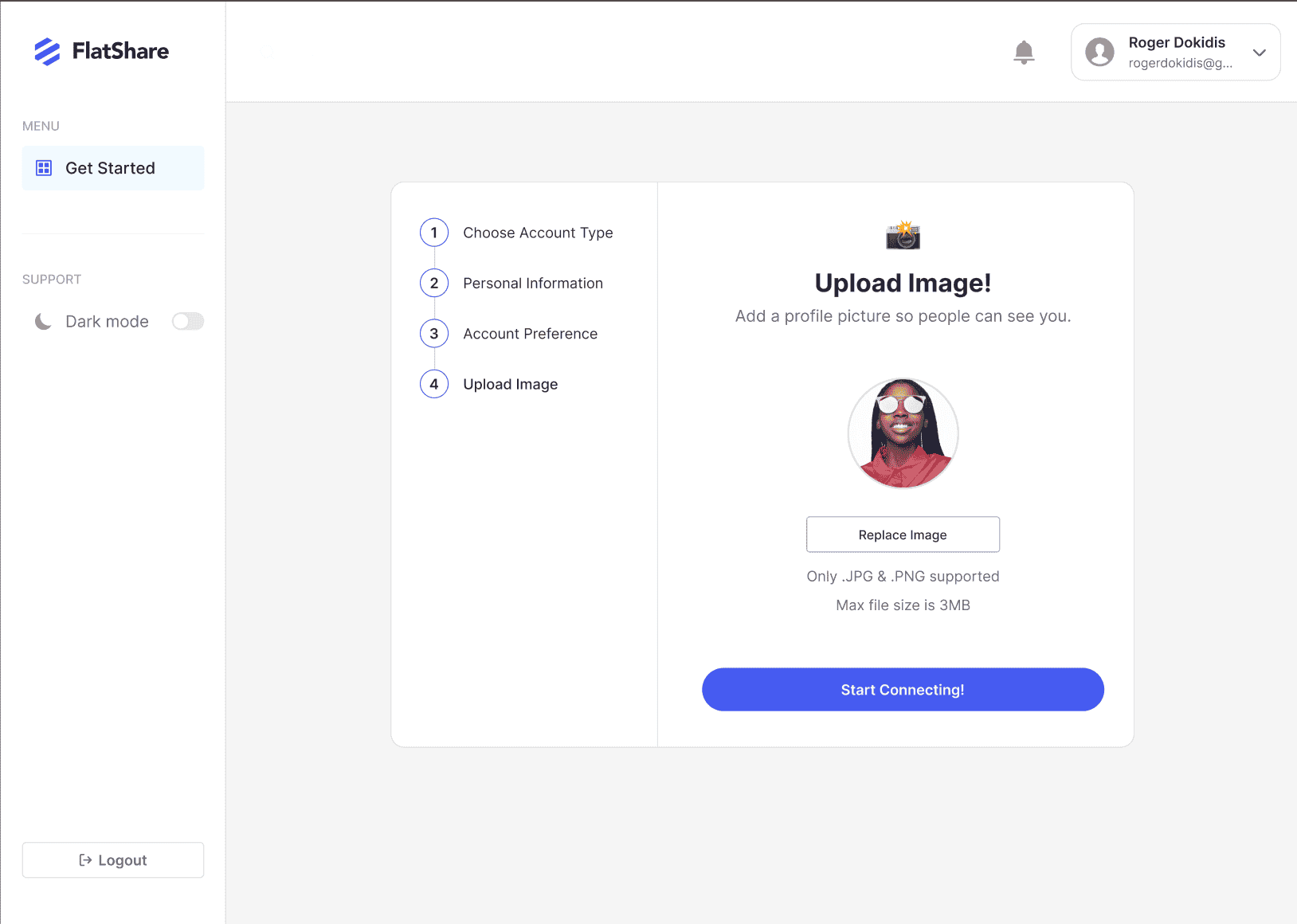Click 'Only .JPG & .PNG supported' text

tap(903, 576)
